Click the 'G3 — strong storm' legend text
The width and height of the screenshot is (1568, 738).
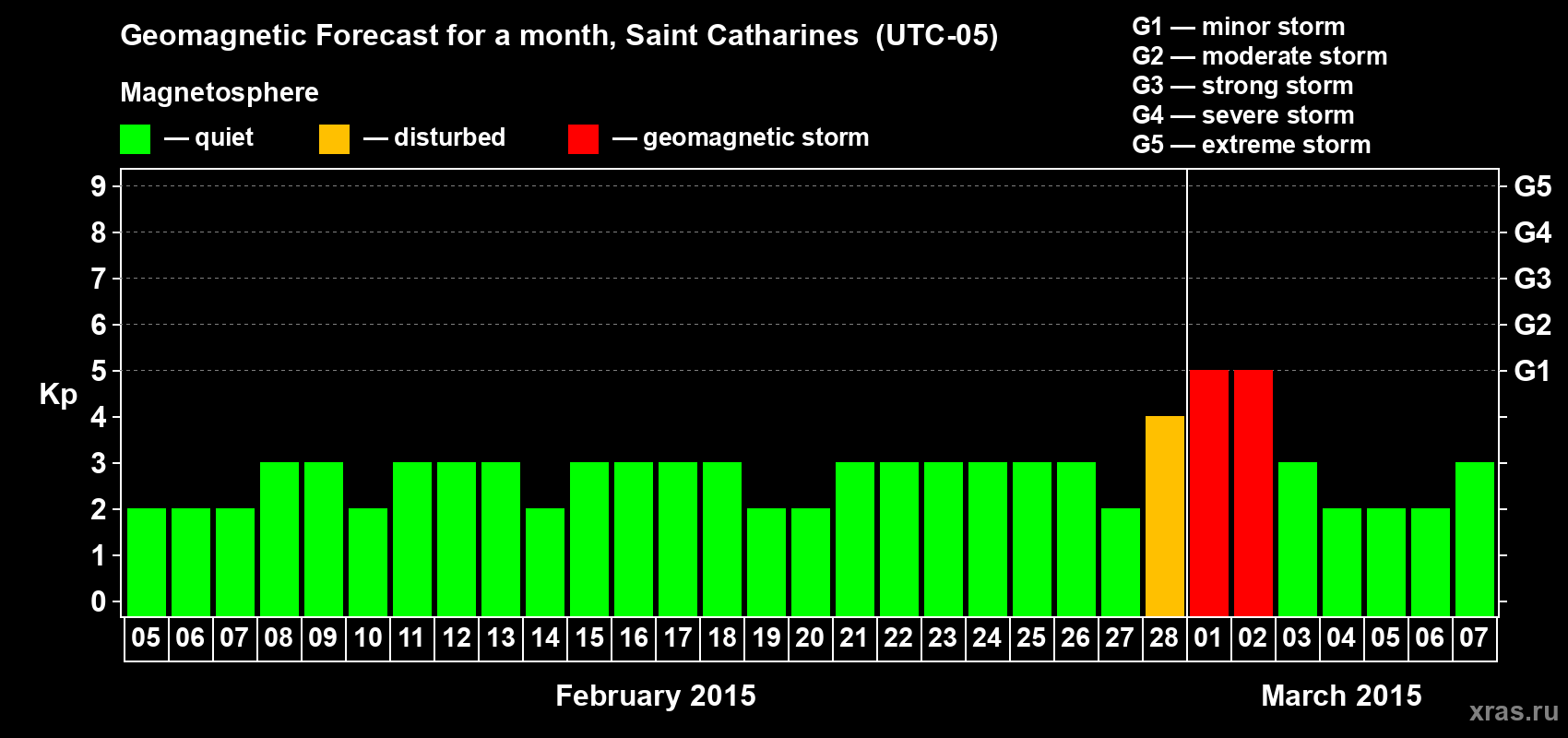coord(1242,86)
